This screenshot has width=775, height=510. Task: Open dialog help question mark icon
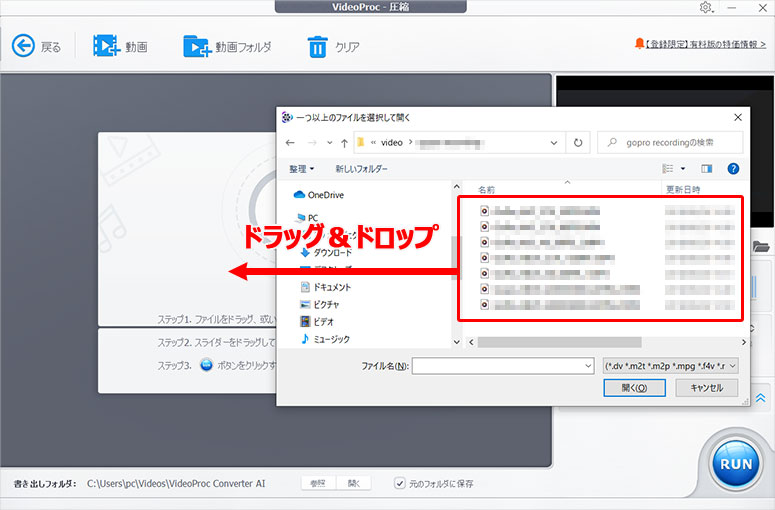coord(733,169)
